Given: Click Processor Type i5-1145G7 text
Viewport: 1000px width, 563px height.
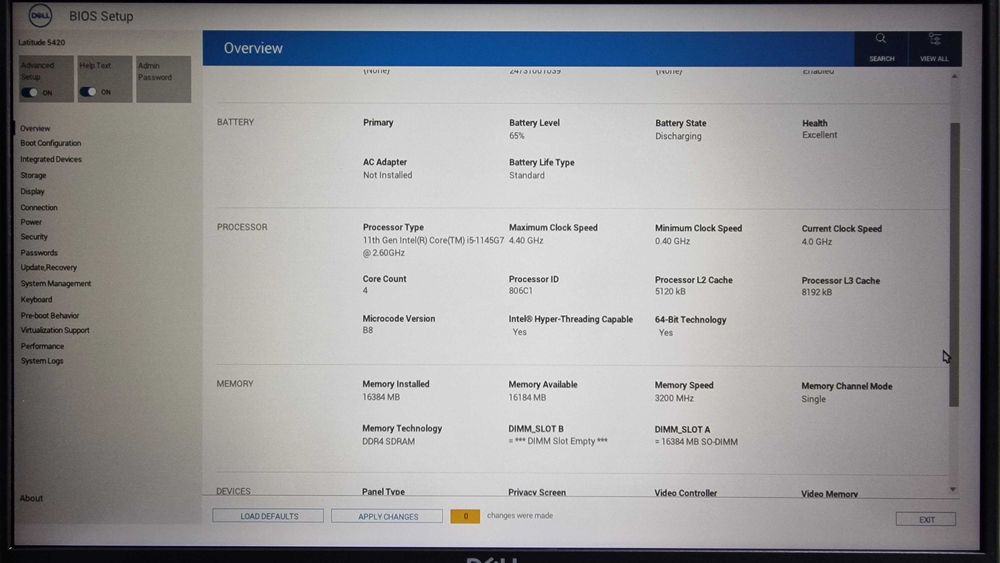Looking at the screenshot, I should click(x=434, y=246).
